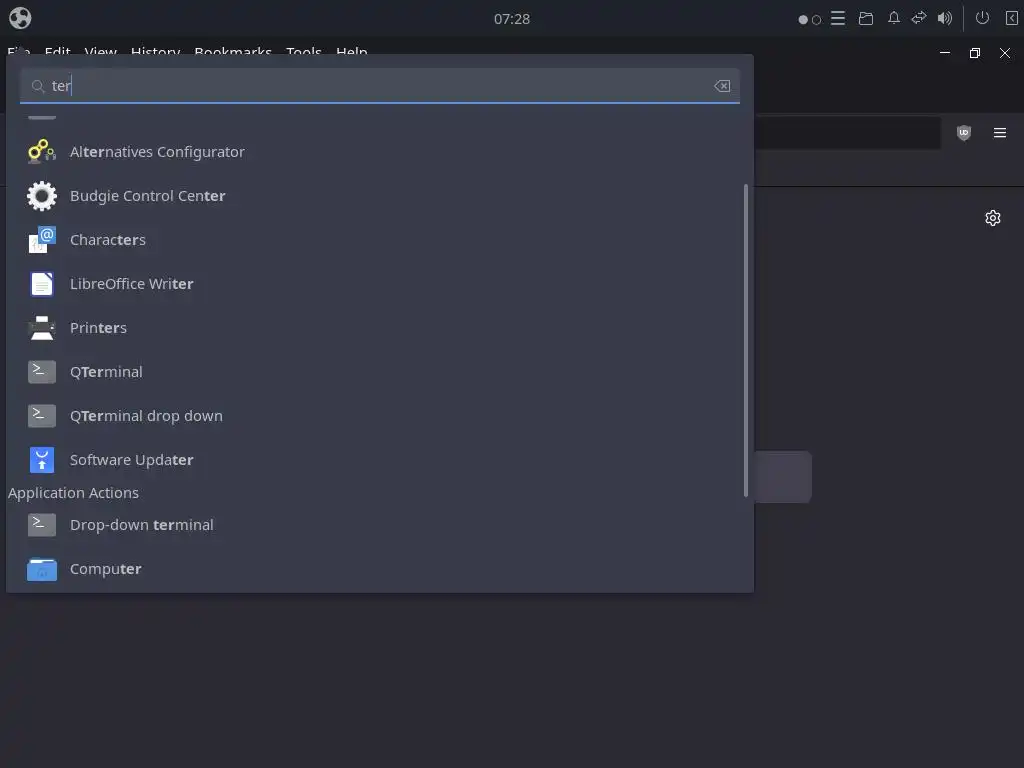This screenshot has width=1024, height=768.
Task: Restore the browser window size
Action: pyautogui.click(x=974, y=53)
